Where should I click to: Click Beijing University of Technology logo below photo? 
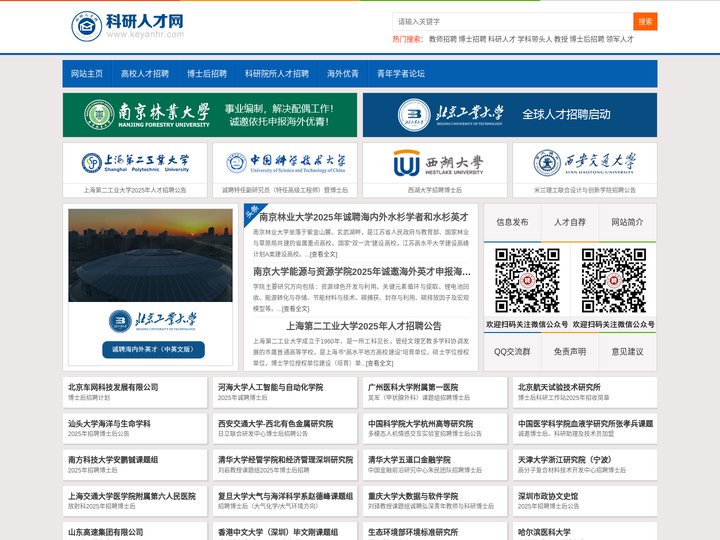point(153,321)
